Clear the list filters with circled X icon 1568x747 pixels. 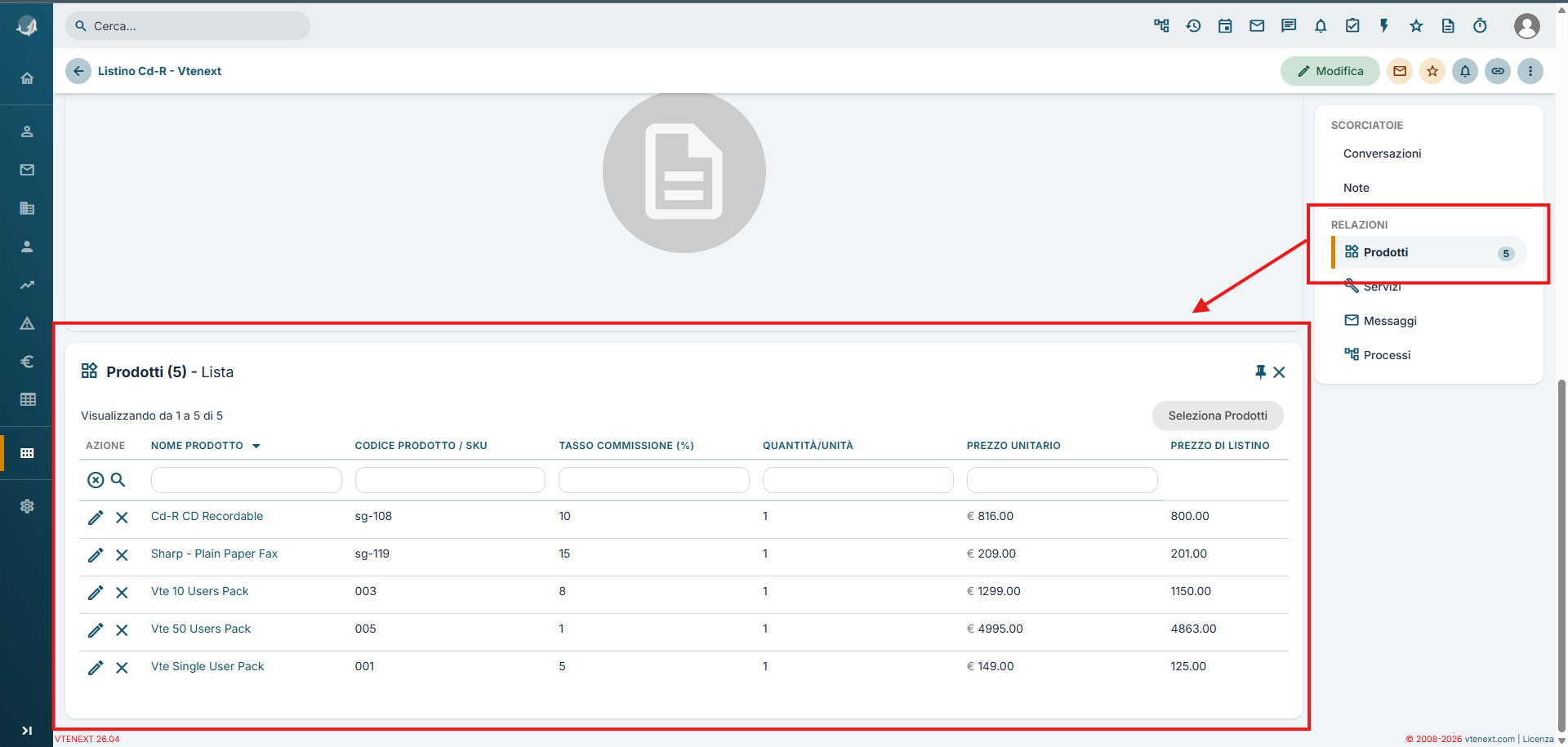click(96, 480)
